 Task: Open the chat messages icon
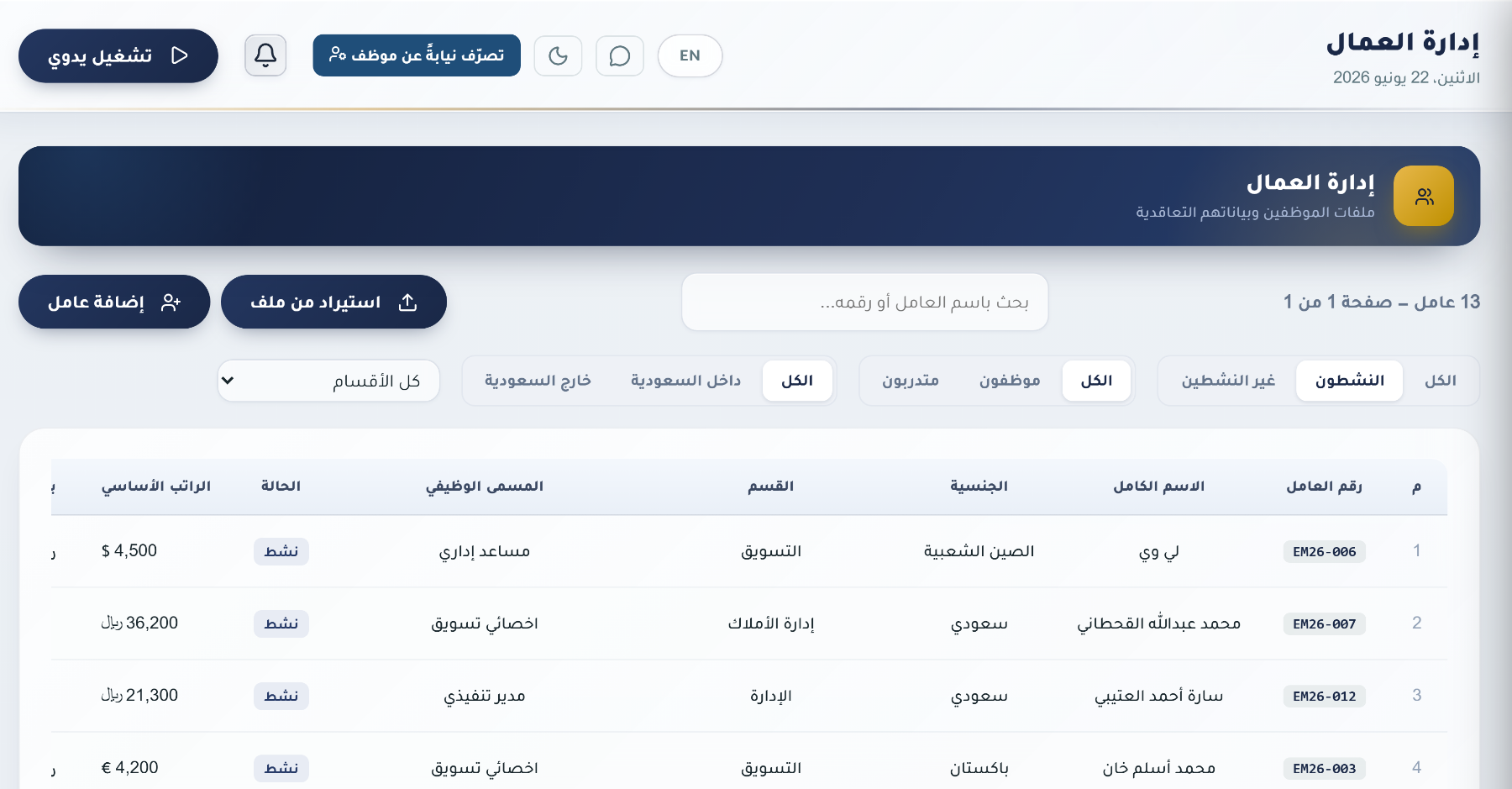(620, 55)
